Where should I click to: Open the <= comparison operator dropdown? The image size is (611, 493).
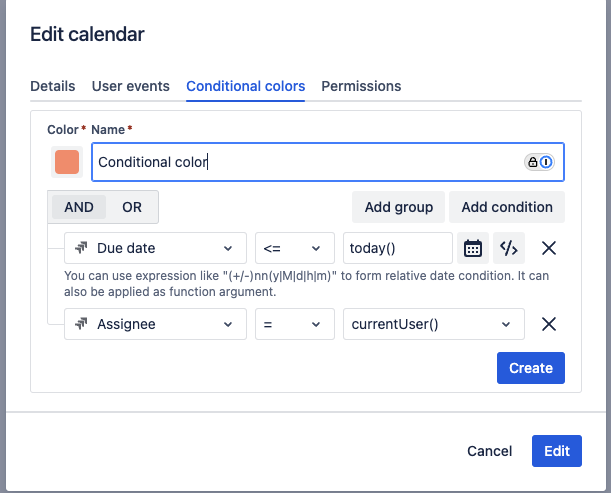294,248
